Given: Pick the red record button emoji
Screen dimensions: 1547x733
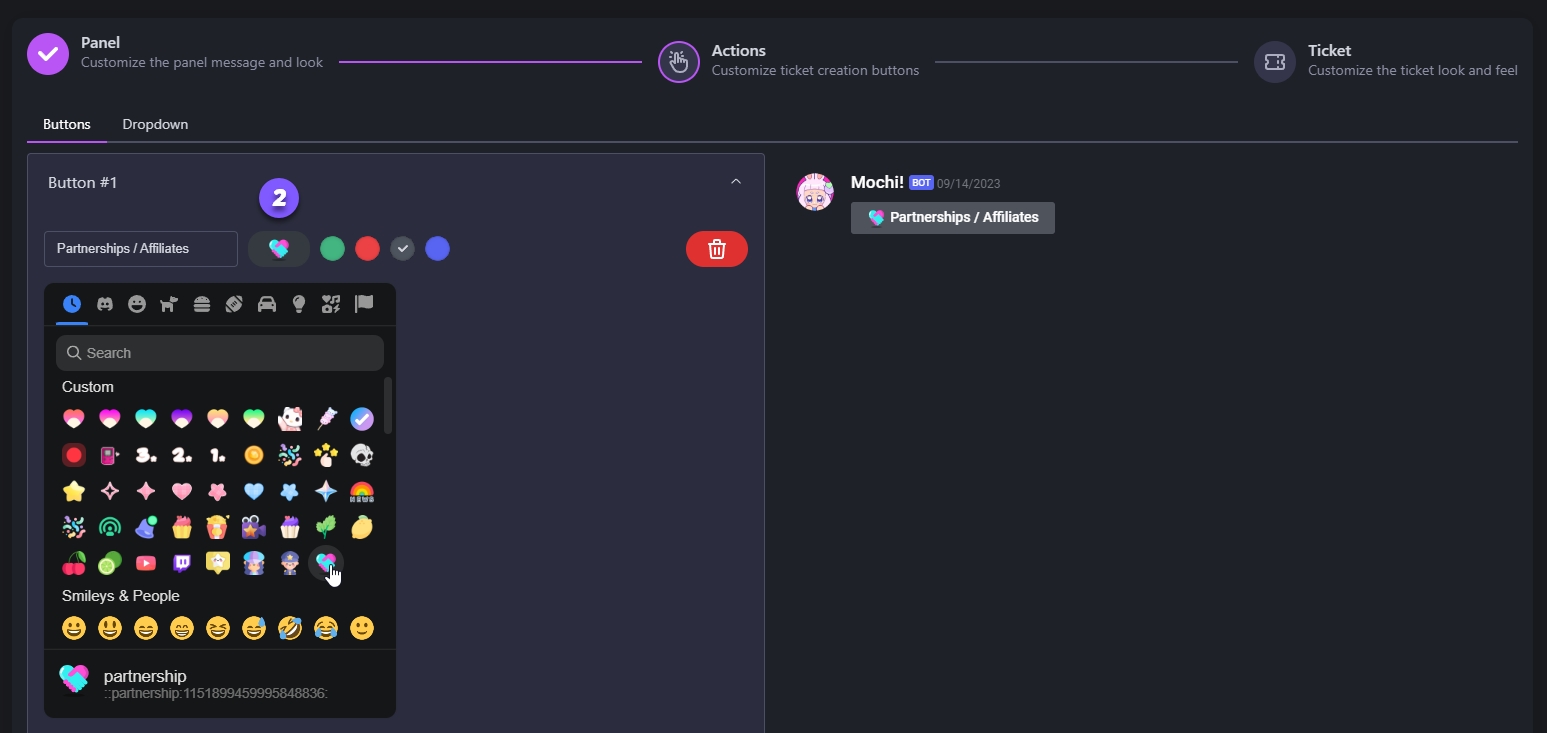Looking at the screenshot, I should click(74, 455).
